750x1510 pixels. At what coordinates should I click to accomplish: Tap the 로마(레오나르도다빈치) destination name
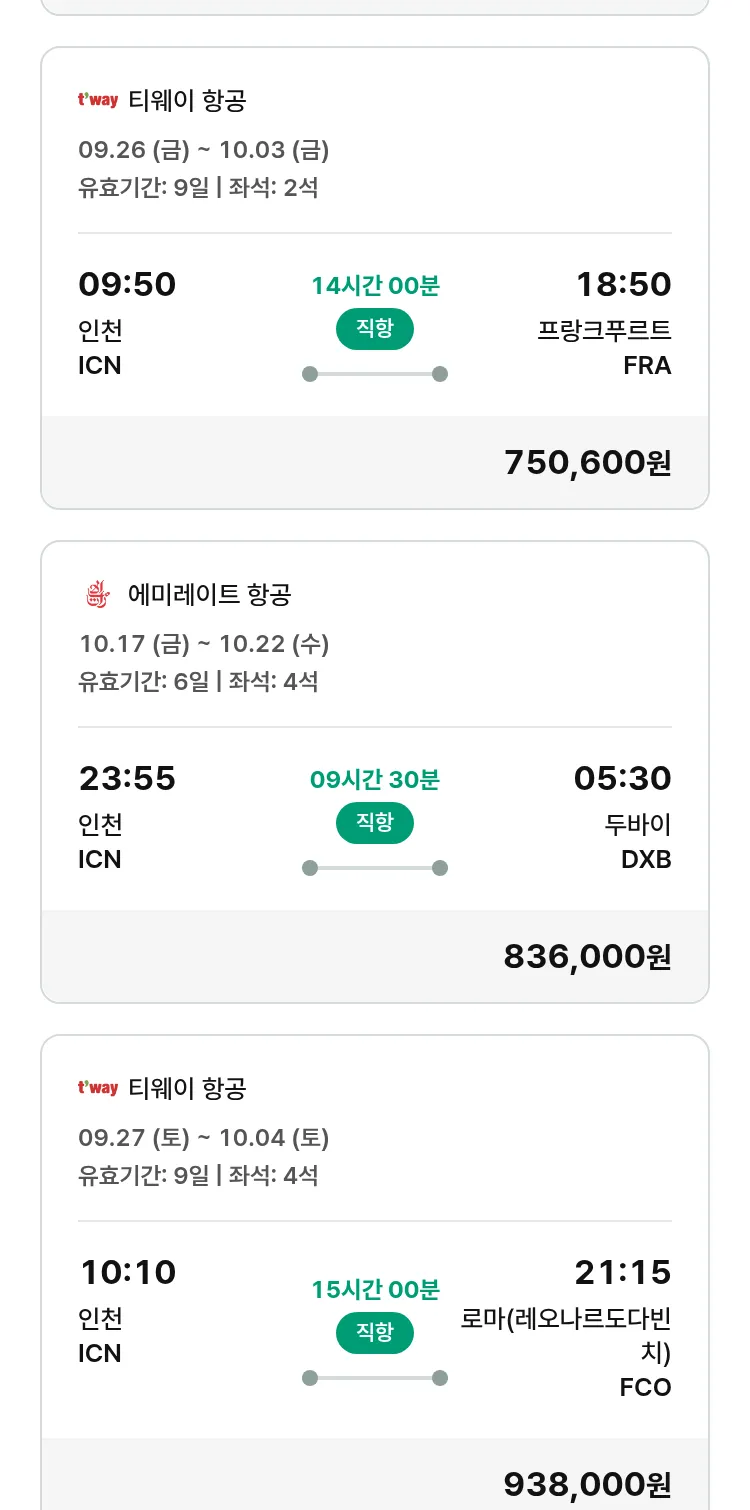pos(567,1335)
